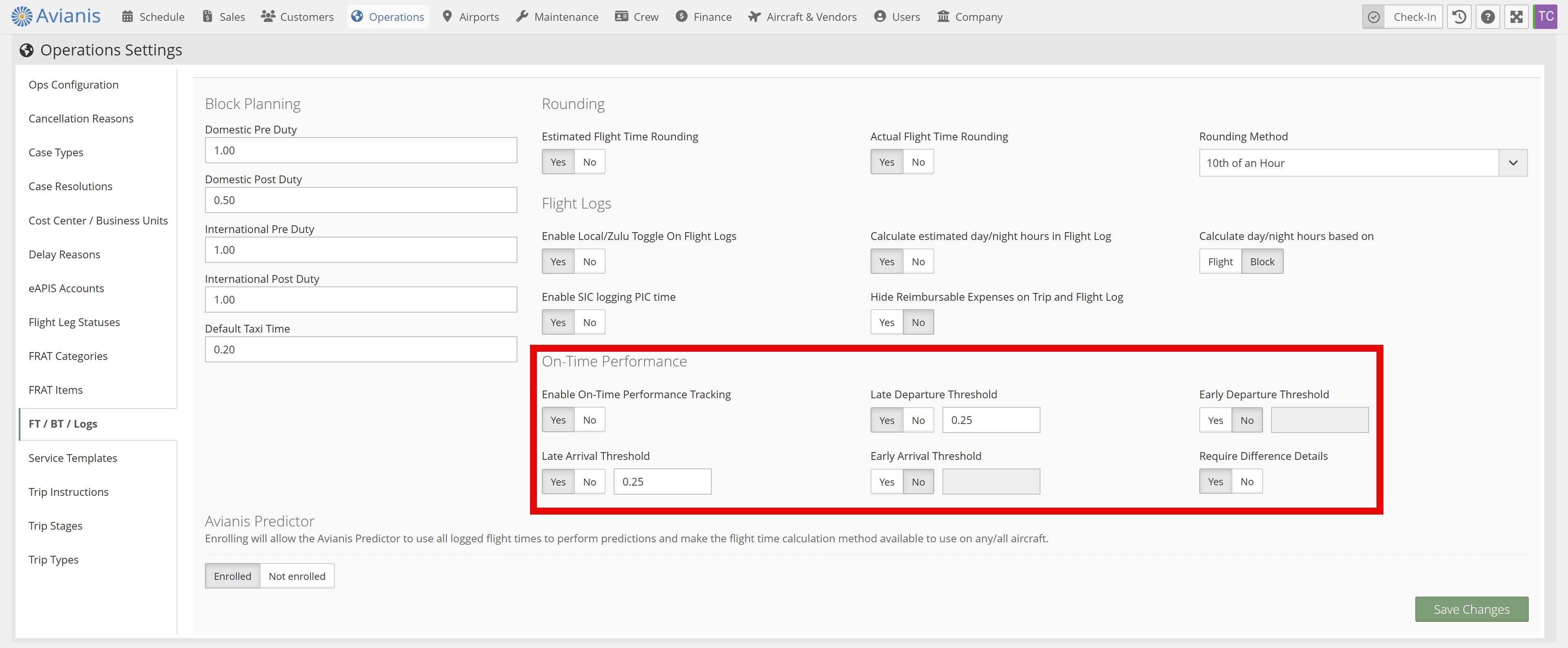
Task: Set Estimated Flight Time Rounding to No
Action: point(588,162)
